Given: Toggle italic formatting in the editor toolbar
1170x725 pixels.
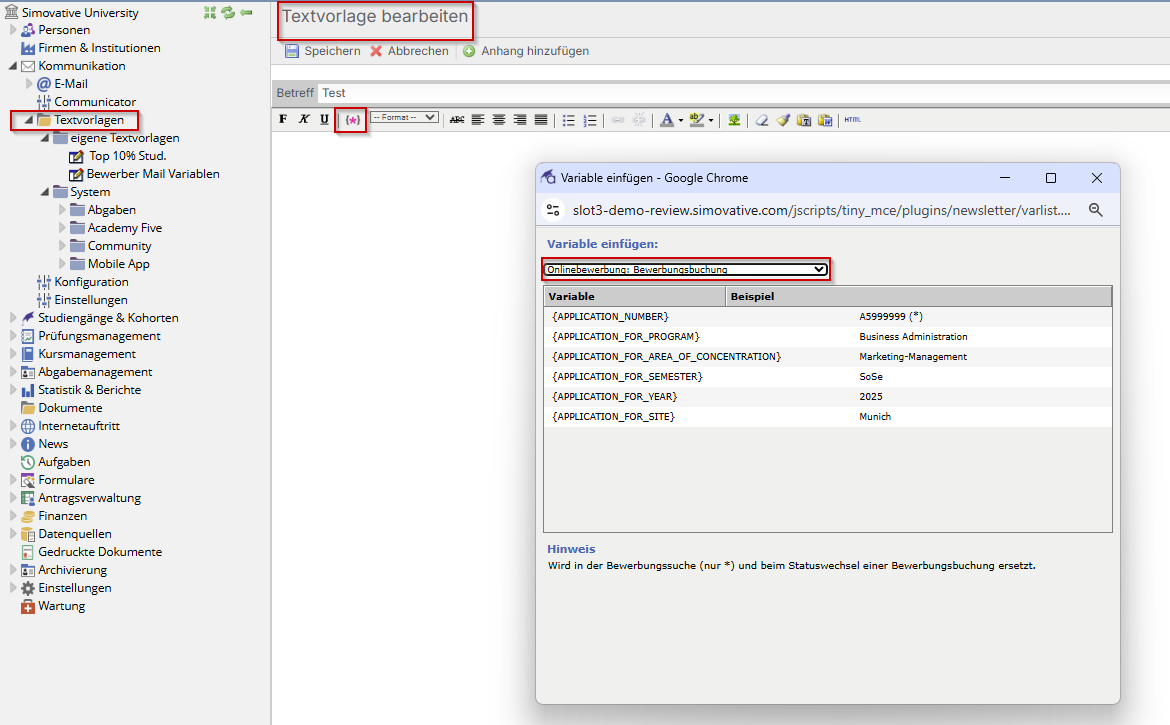Looking at the screenshot, I should (304, 120).
